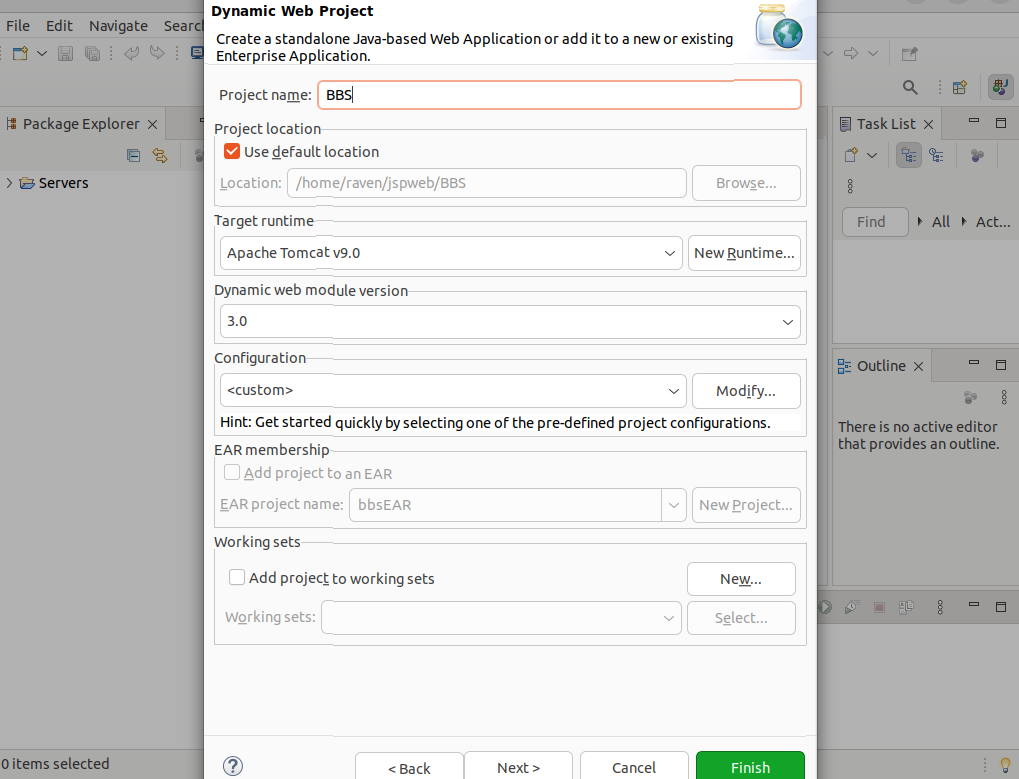This screenshot has height=779, width=1019.
Task: Open the Working sets dropdown
Action: click(x=501, y=618)
